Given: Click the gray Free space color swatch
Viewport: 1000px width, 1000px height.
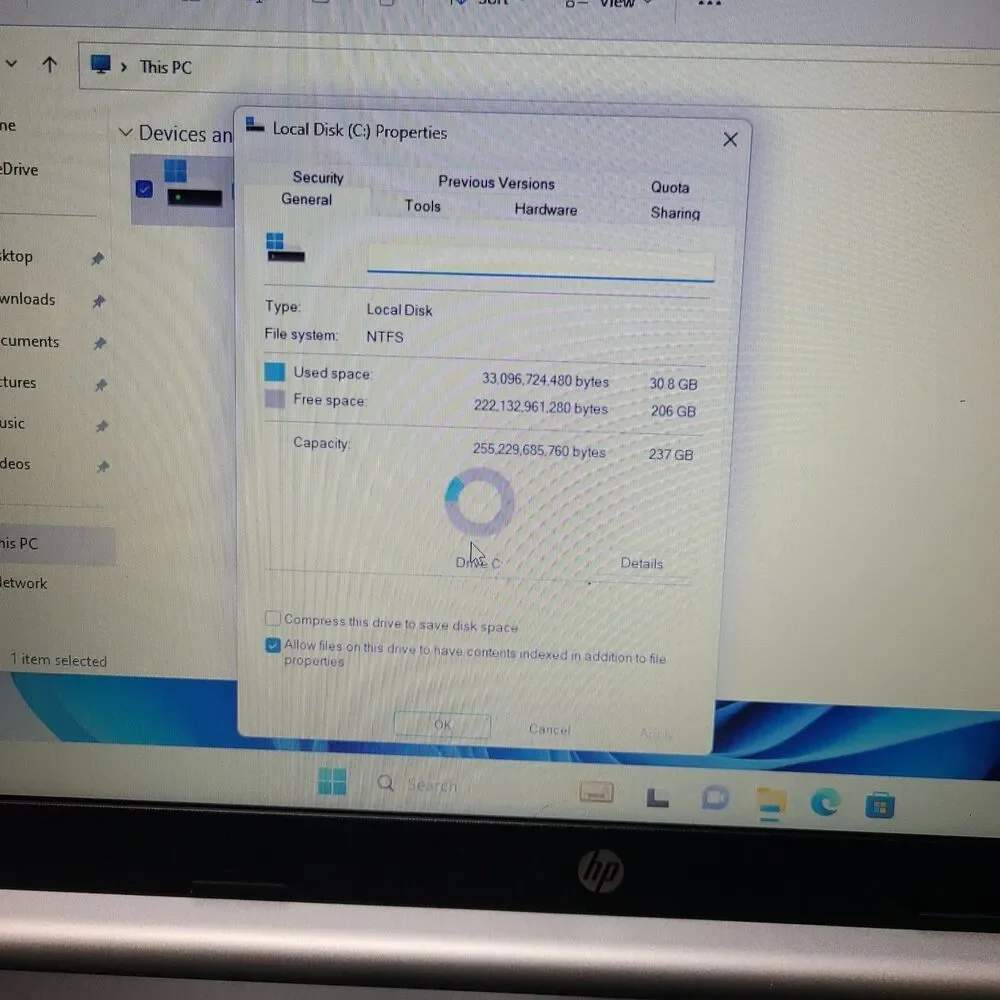Looking at the screenshot, I should [x=274, y=399].
